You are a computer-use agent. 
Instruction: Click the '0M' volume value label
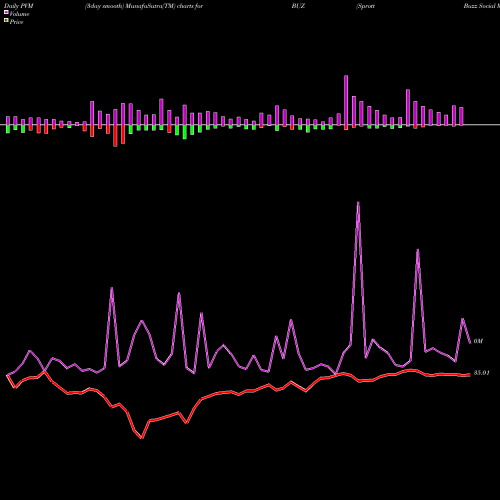point(478,341)
